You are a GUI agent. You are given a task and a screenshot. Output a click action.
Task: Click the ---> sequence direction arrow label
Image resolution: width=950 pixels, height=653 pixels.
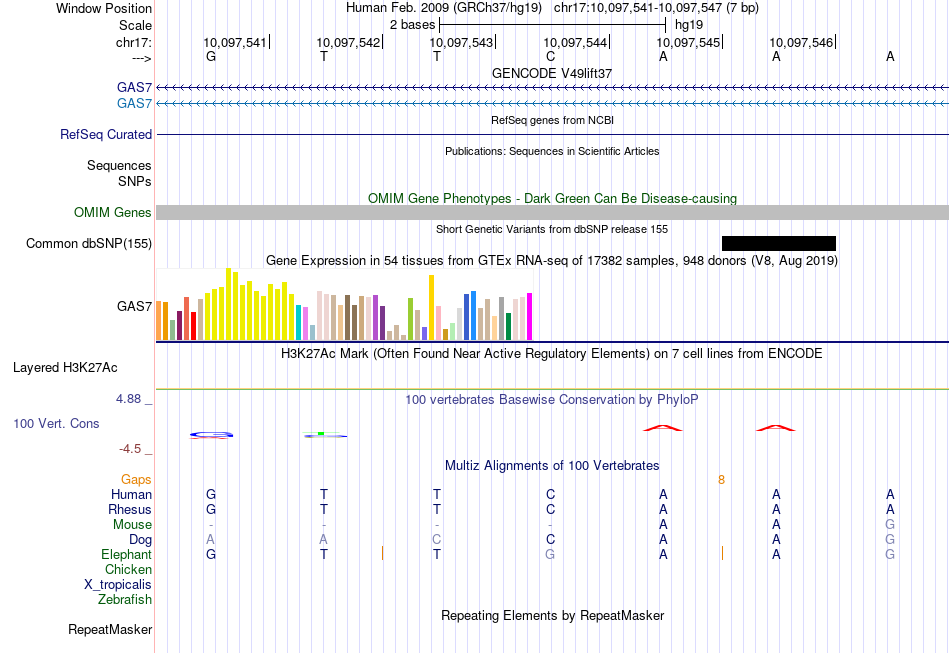coord(142,58)
